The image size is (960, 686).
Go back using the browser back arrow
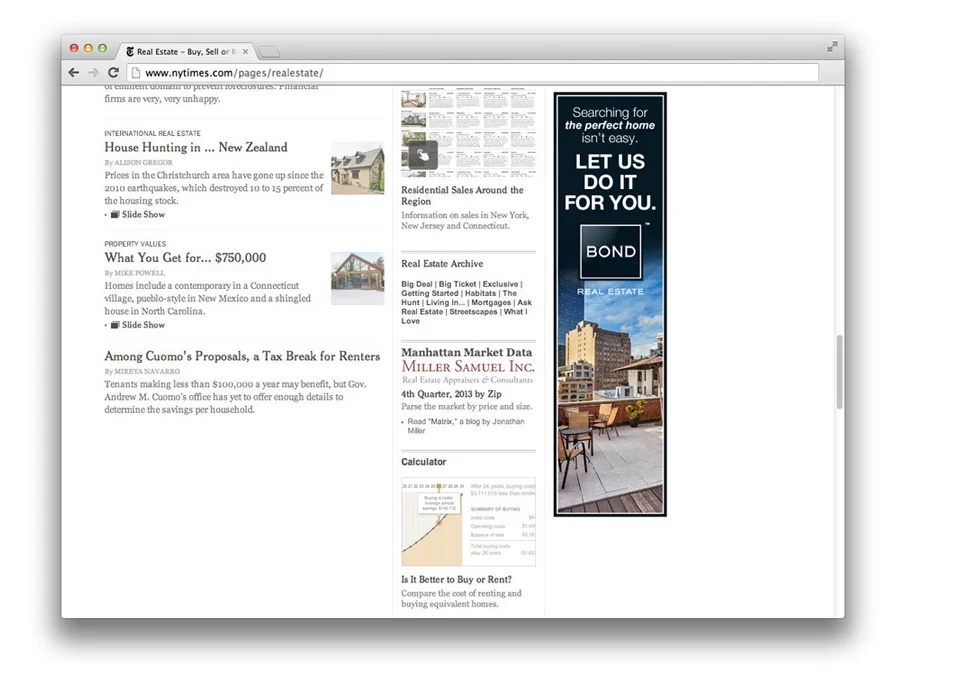click(73, 72)
